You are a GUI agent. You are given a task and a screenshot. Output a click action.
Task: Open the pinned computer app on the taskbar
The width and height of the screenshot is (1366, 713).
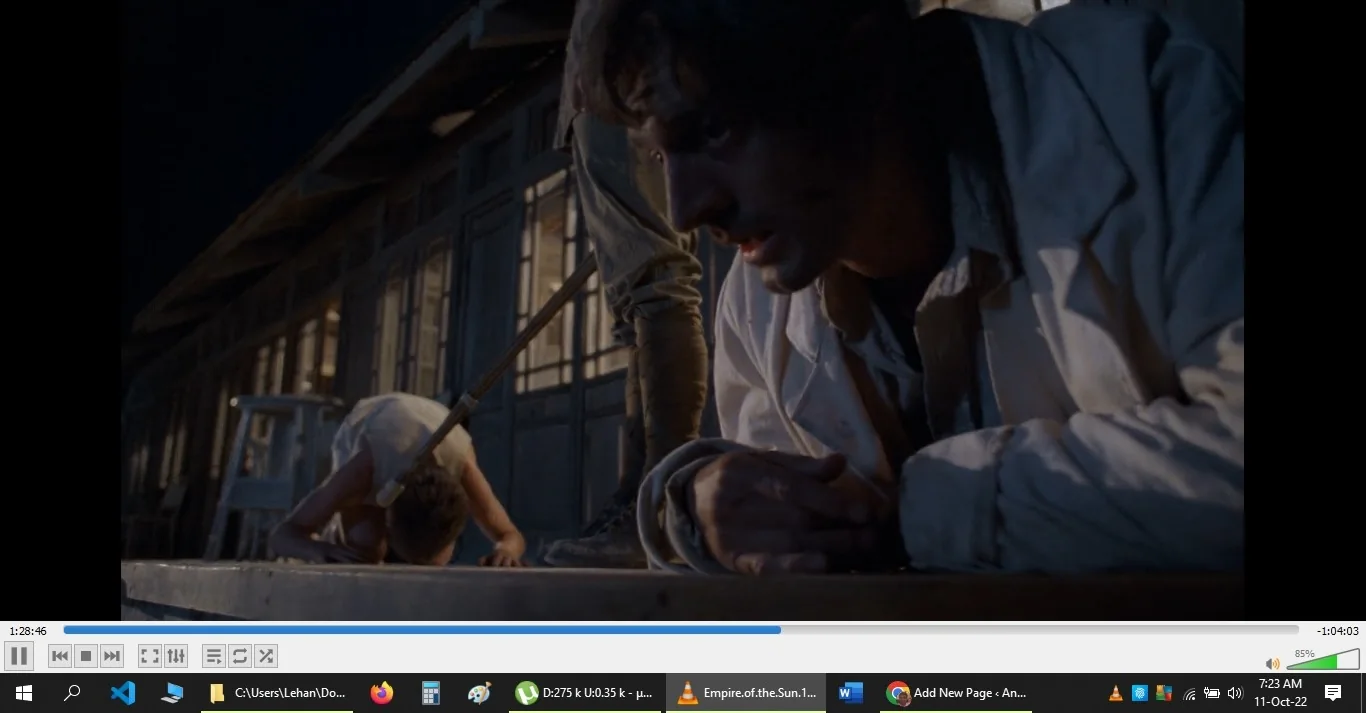[x=172, y=693]
